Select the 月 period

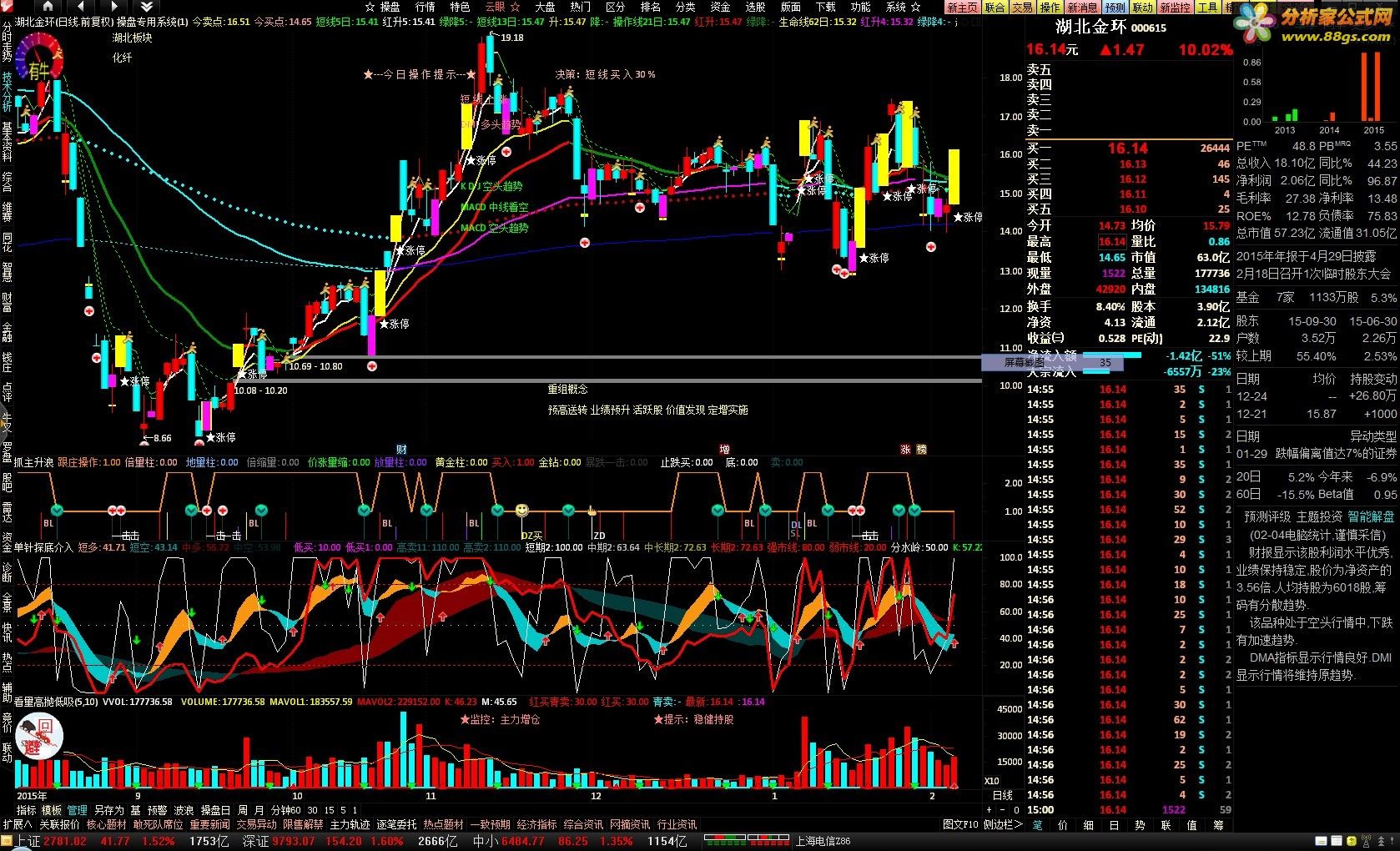[259, 810]
